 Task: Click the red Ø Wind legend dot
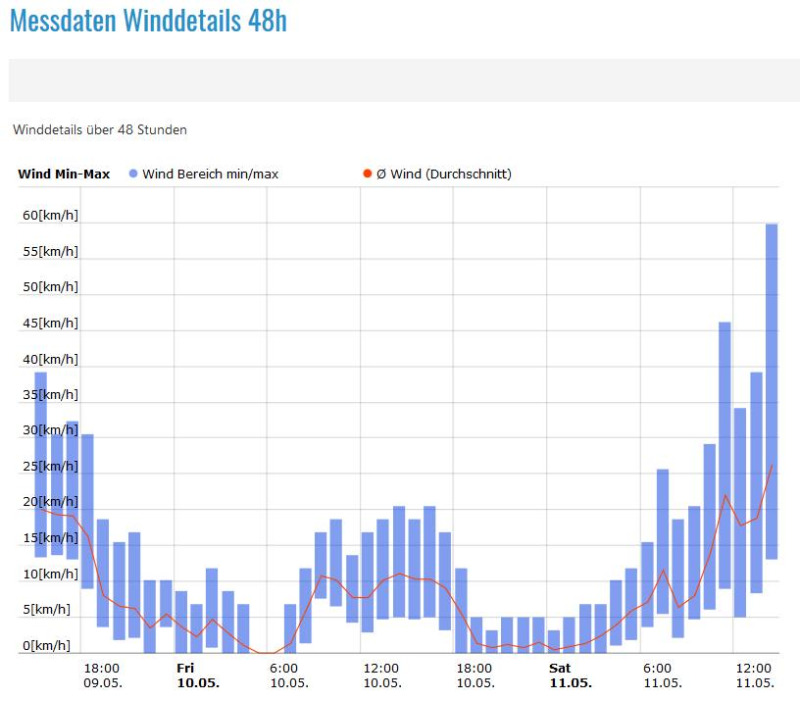coord(366,174)
